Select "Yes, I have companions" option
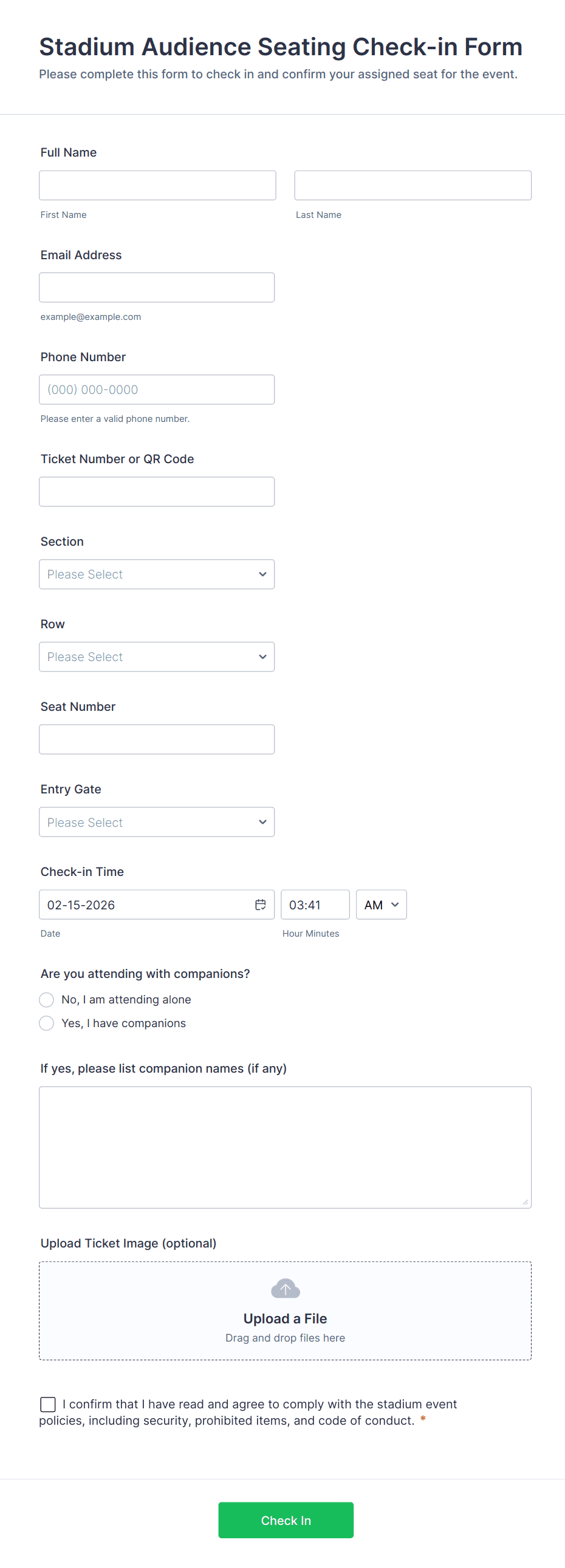 pyautogui.click(x=47, y=1023)
